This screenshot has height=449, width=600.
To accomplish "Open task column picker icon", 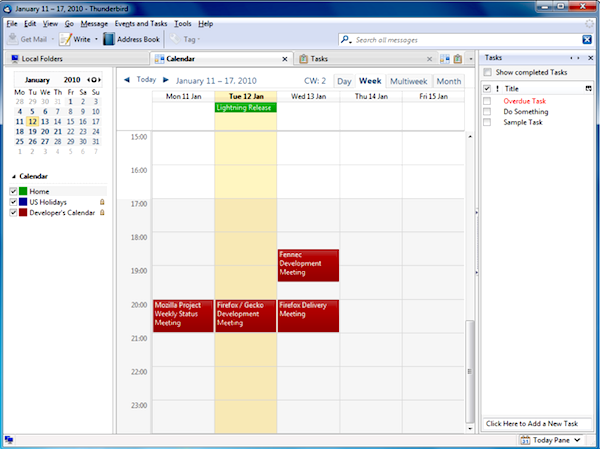I will (588, 89).
